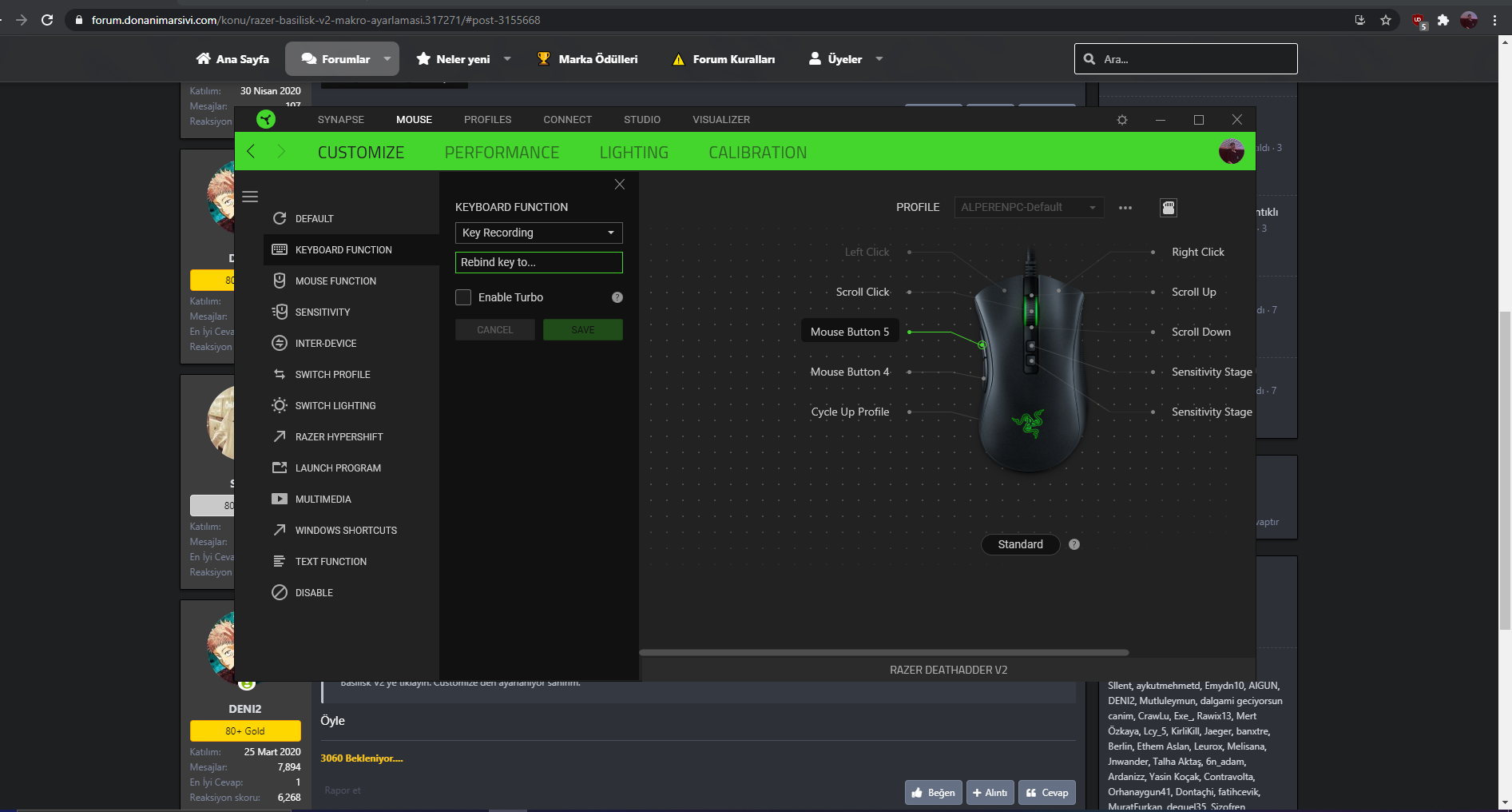The width and height of the screenshot is (1512, 812).
Task: Click the Sensitivity icon
Action: click(x=280, y=312)
